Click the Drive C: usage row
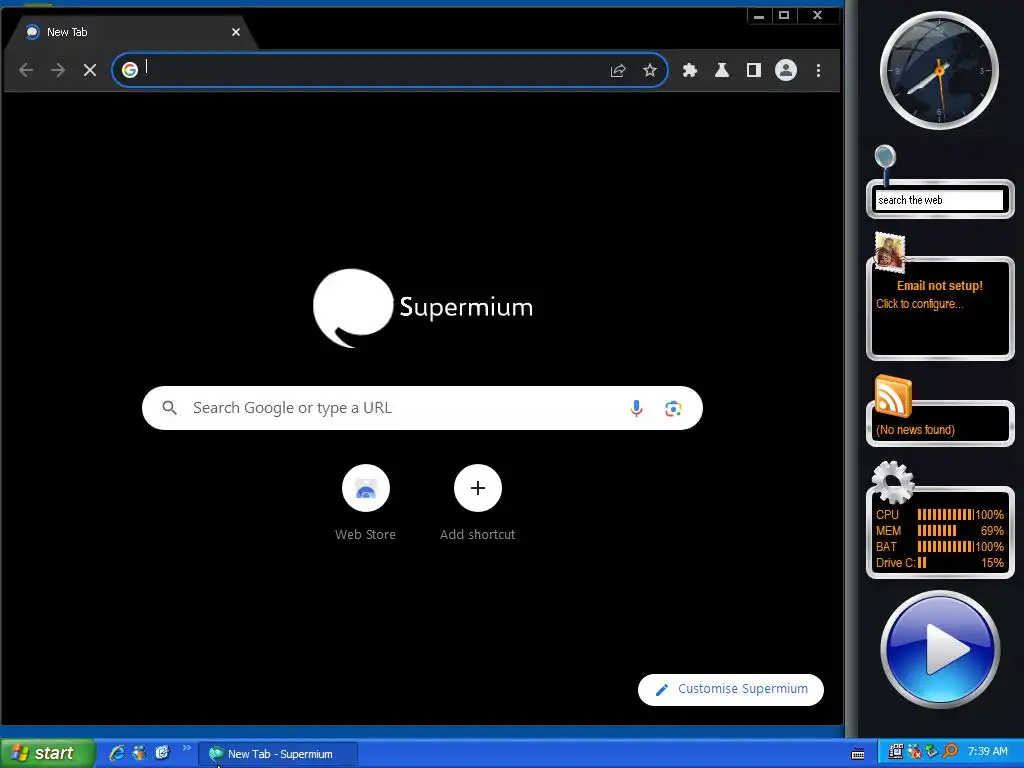This screenshot has width=1024, height=768. tap(940, 563)
